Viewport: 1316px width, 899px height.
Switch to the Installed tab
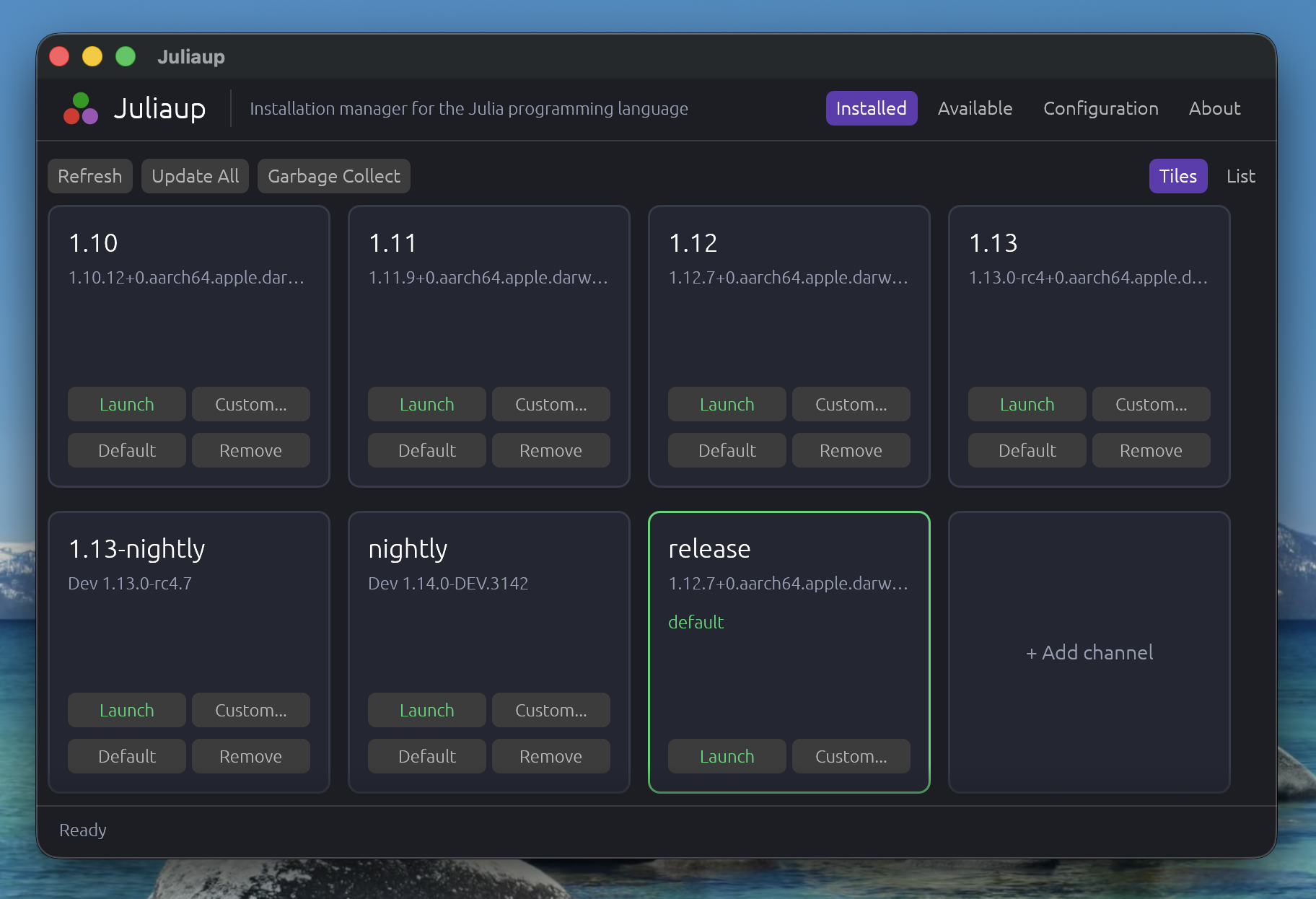click(x=871, y=108)
